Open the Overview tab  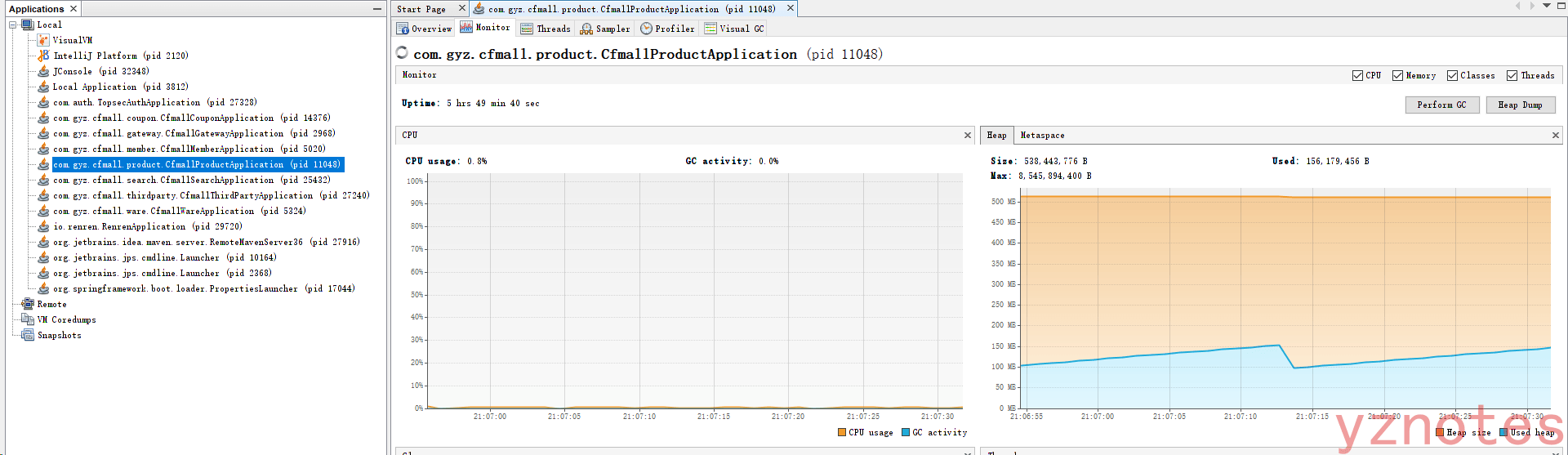425,29
